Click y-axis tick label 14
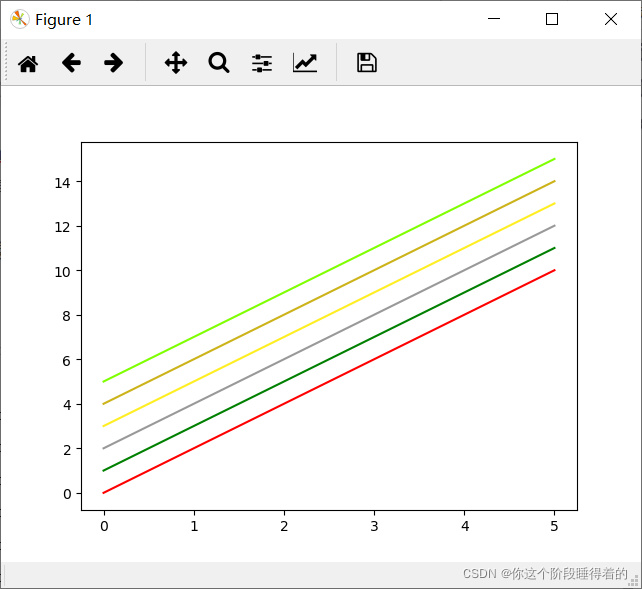The image size is (642, 589). coord(62,183)
